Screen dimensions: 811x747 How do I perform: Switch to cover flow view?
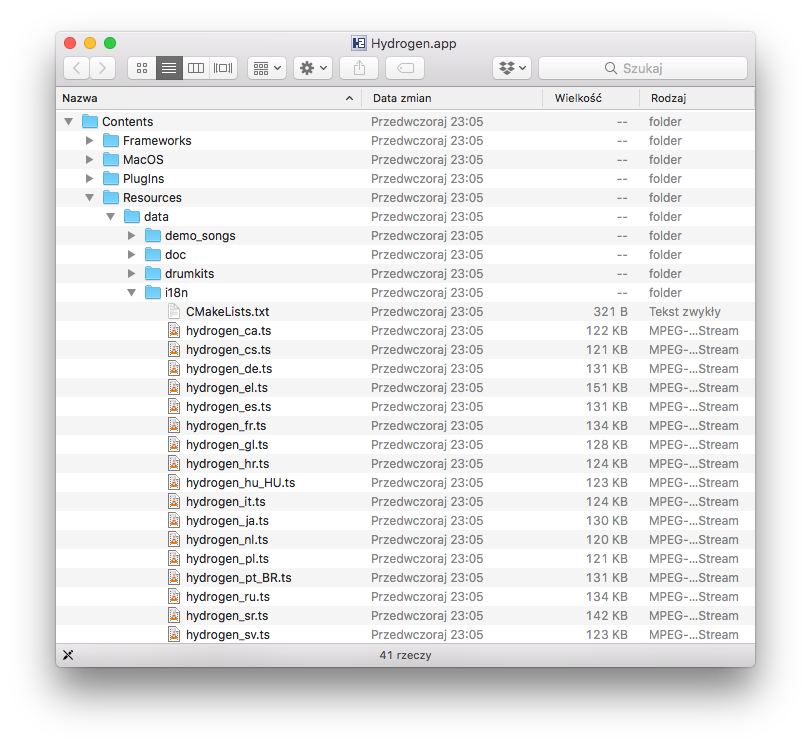coord(222,68)
